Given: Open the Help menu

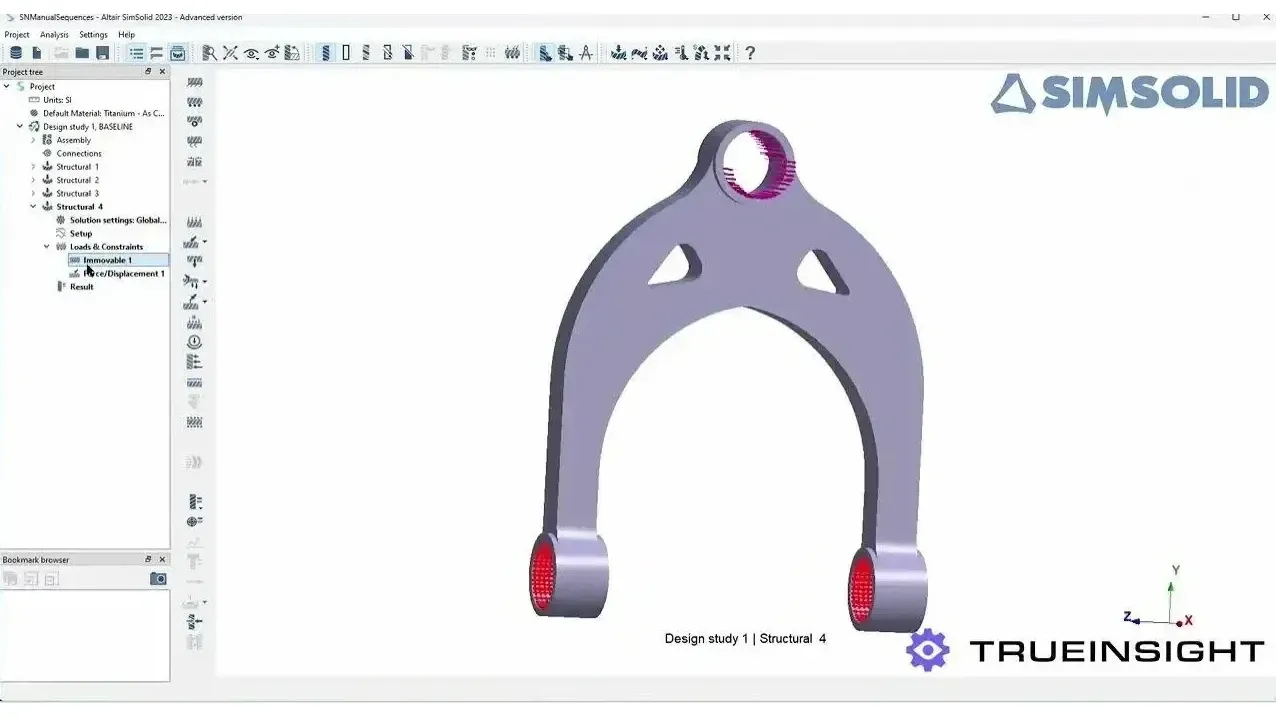Looking at the screenshot, I should tap(126, 34).
